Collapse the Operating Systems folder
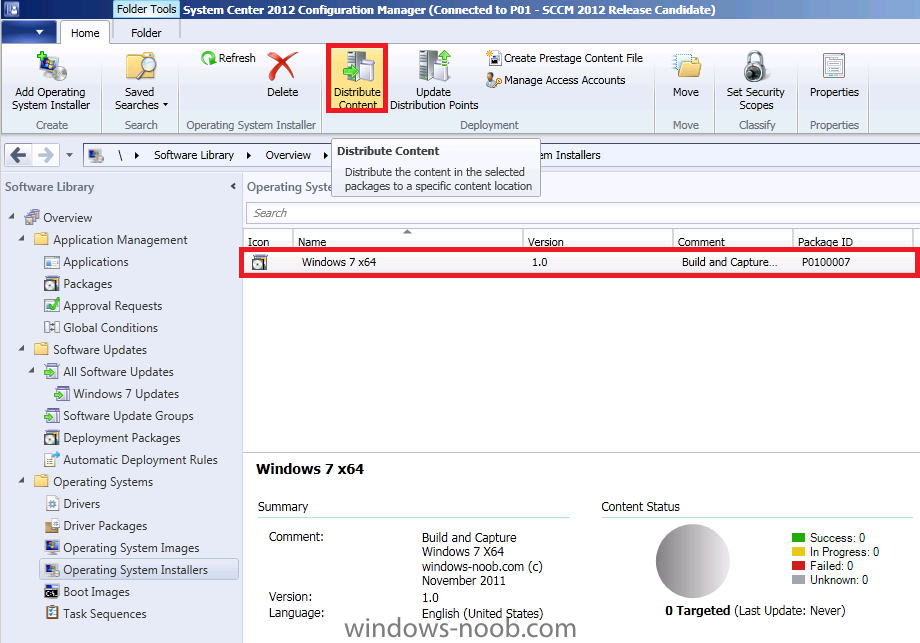 pyautogui.click(x=22, y=480)
